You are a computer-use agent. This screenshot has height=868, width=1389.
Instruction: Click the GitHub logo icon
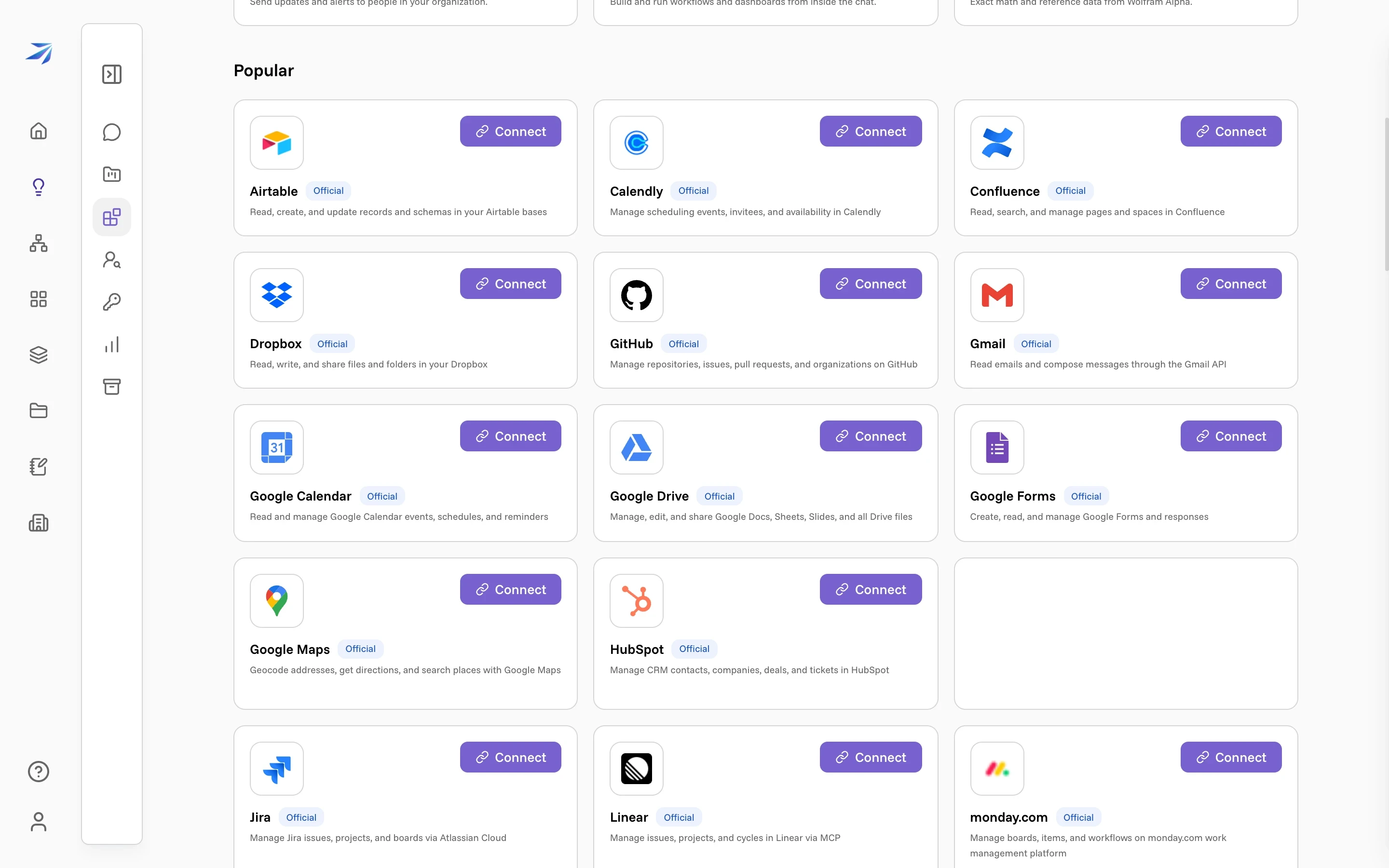pyautogui.click(x=637, y=295)
